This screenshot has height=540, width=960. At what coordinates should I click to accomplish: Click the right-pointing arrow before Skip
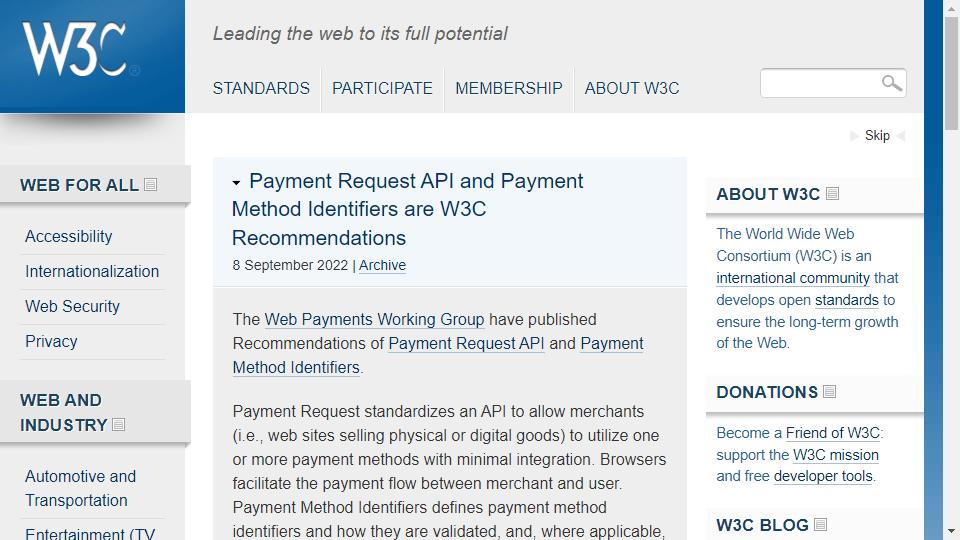854,136
